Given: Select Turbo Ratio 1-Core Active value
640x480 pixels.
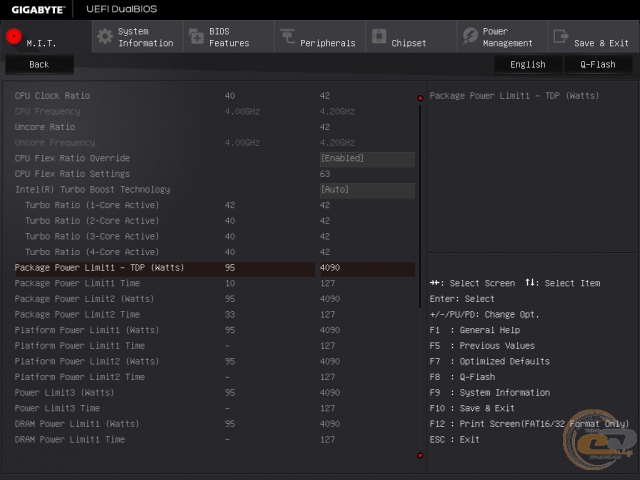Looking at the screenshot, I should point(325,205).
